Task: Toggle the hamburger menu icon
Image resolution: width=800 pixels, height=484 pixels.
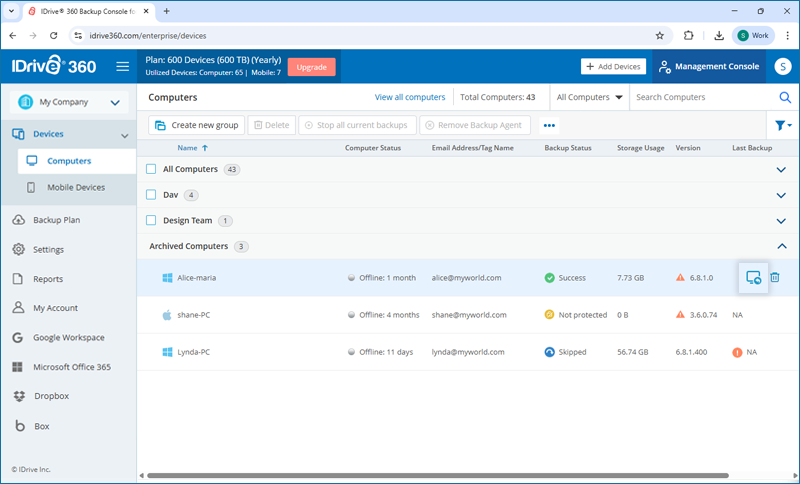Action: coord(123,67)
